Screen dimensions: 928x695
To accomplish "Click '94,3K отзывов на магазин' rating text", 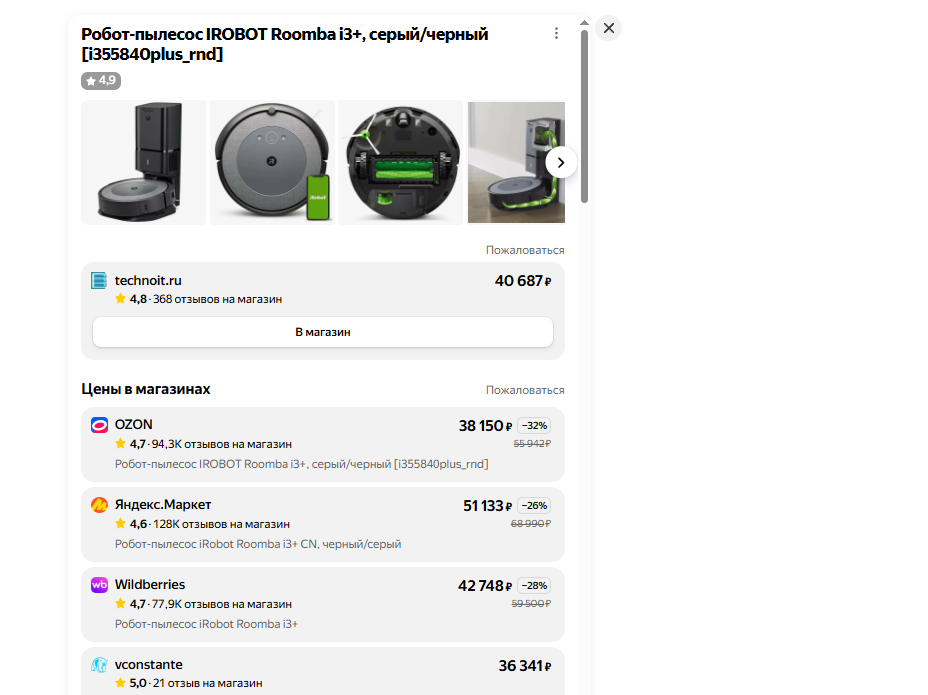I will (x=221, y=444).
